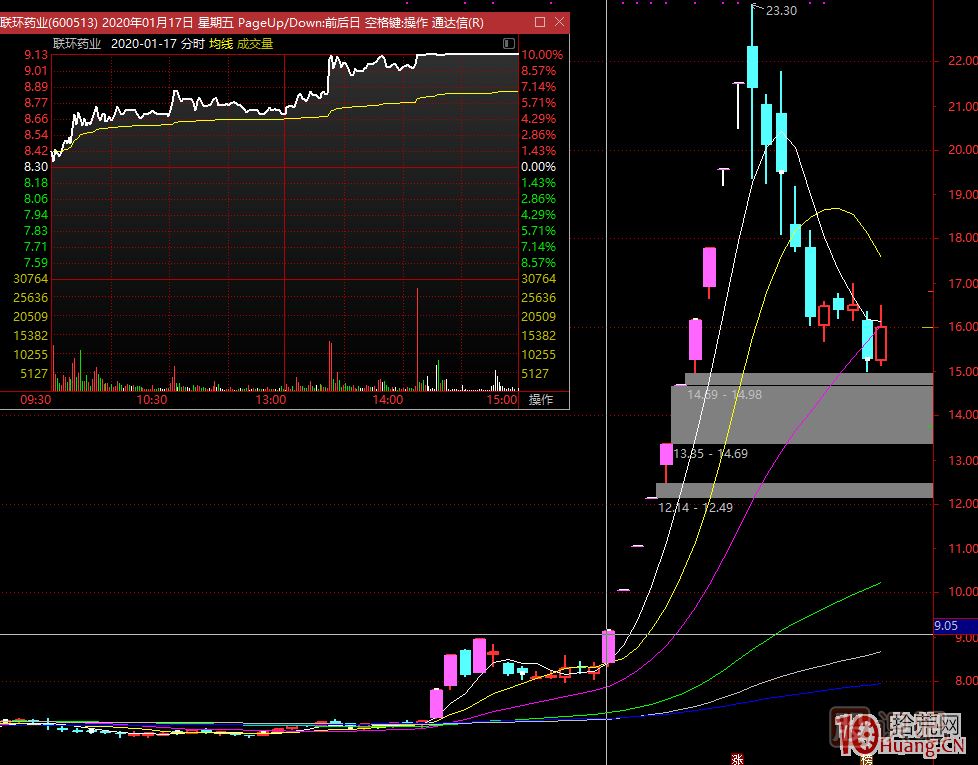Click the 联环药业 stock name in panel header
This screenshot has height=765, width=978.
[x=79, y=43]
